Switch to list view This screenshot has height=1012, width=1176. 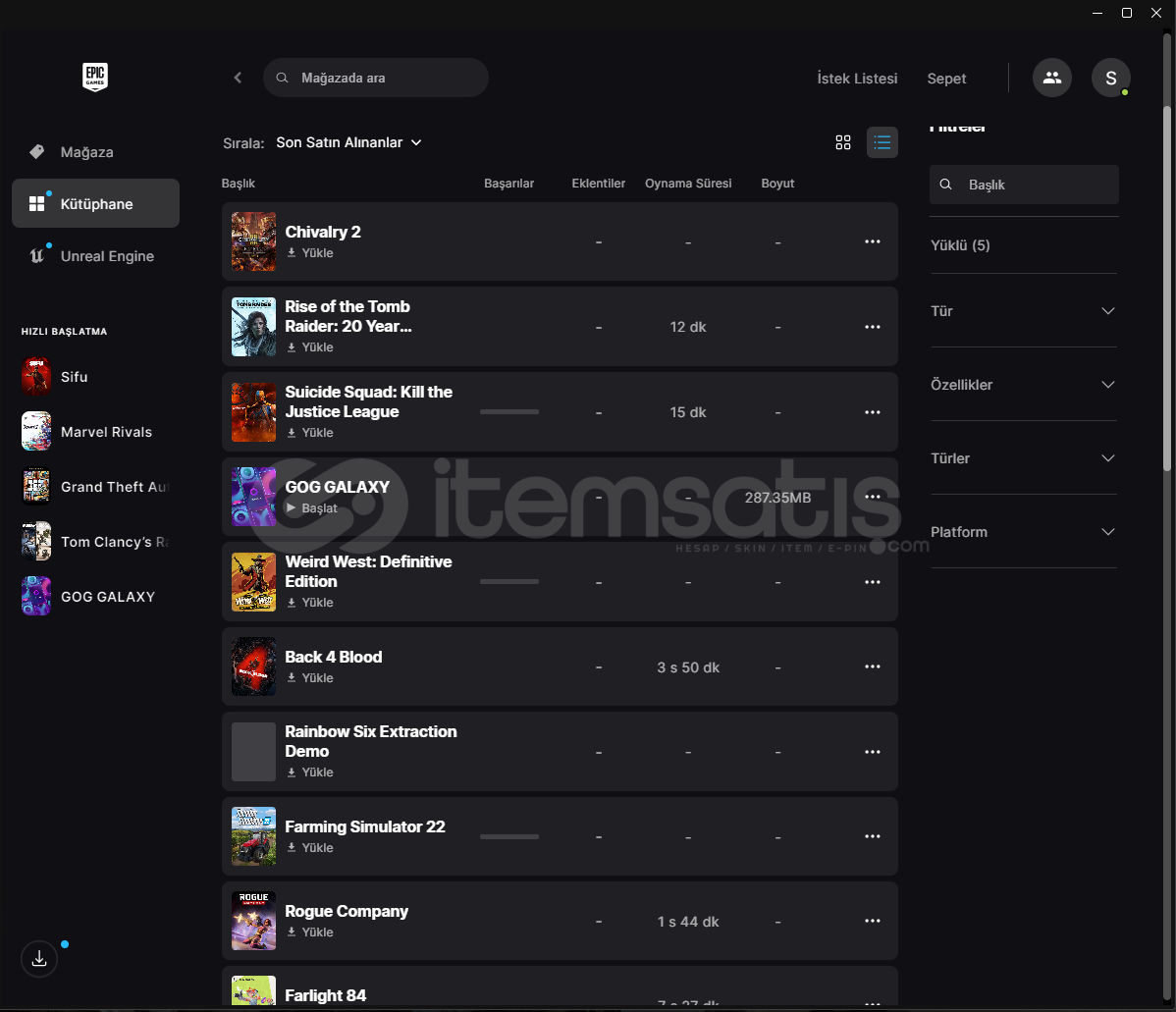[882, 142]
